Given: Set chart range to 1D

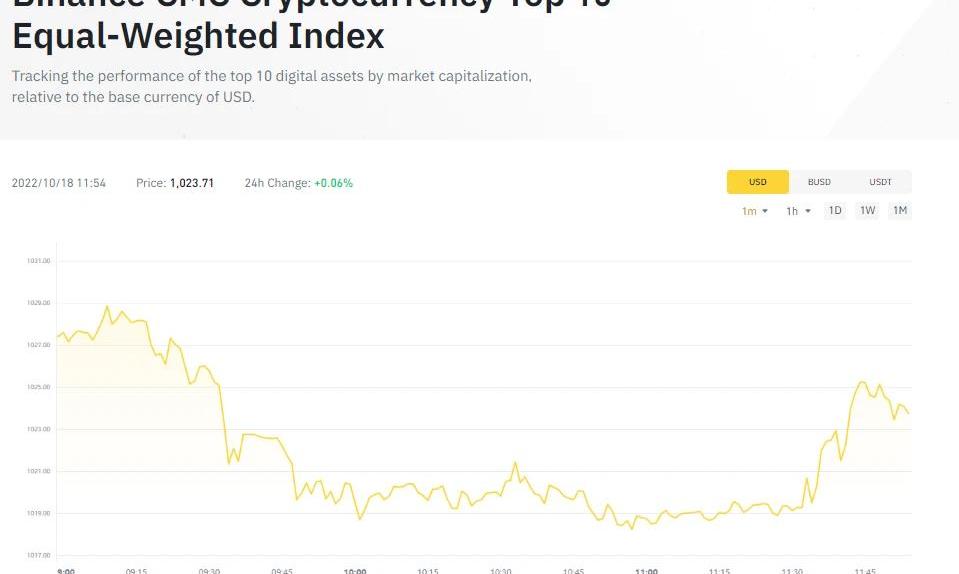Looking at the screenshot, I should pos(835,210).
